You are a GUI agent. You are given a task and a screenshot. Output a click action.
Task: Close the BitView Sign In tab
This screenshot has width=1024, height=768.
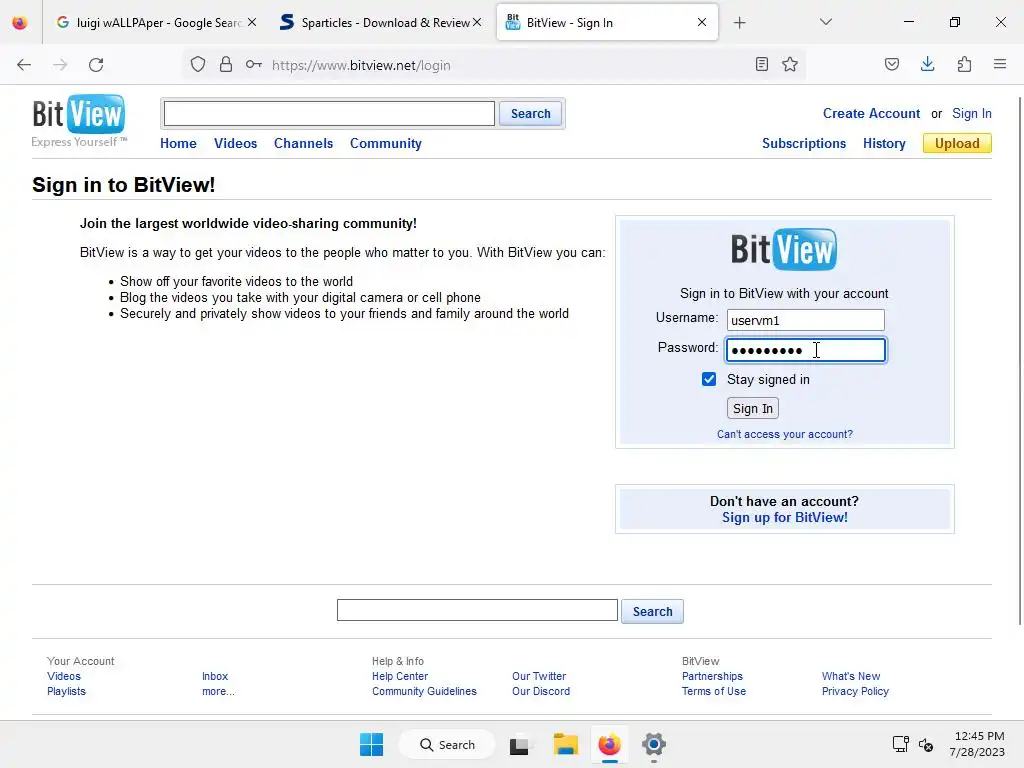click(x=702, y=22)
